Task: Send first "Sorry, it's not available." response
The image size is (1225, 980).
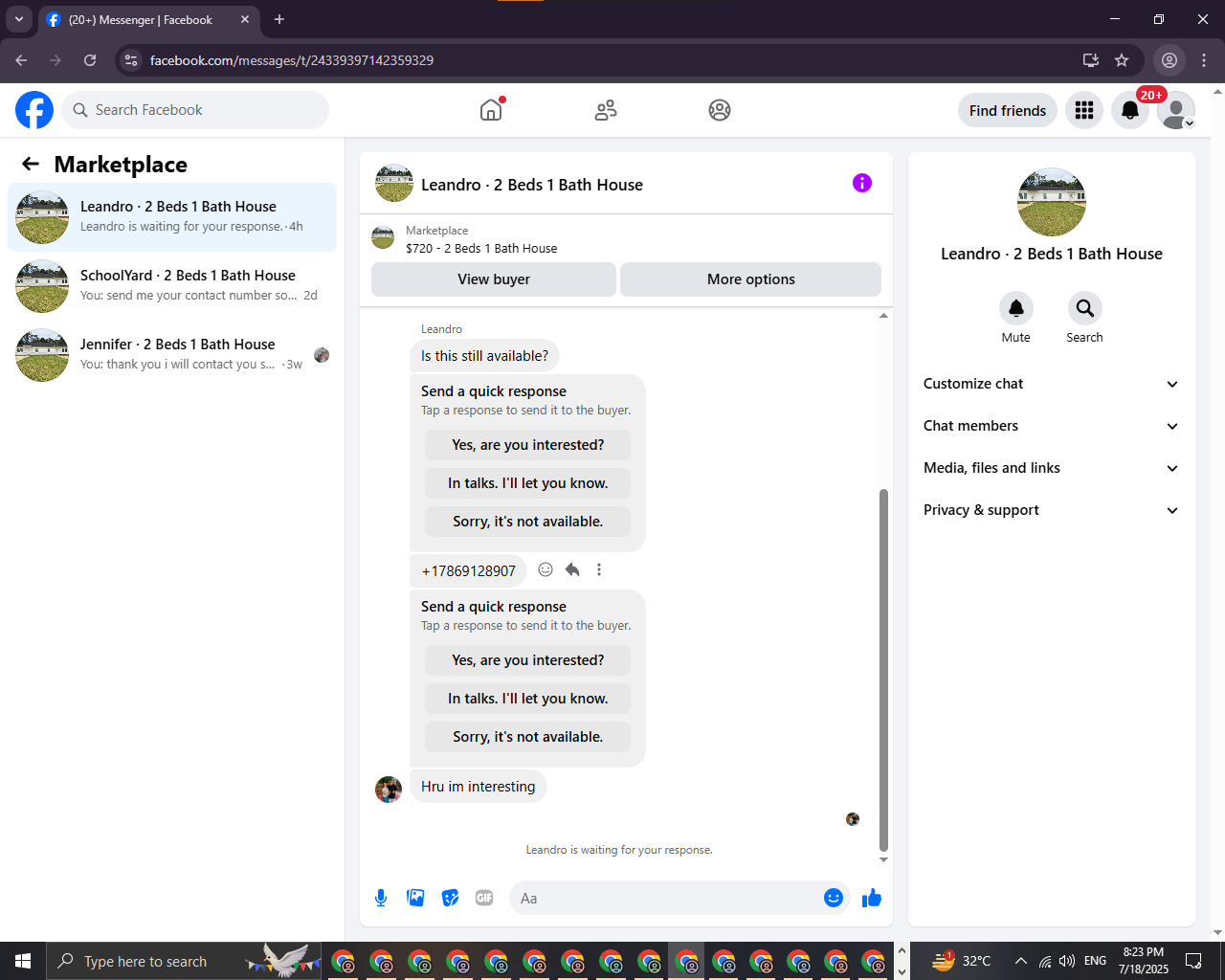Action: click(528, 522)
